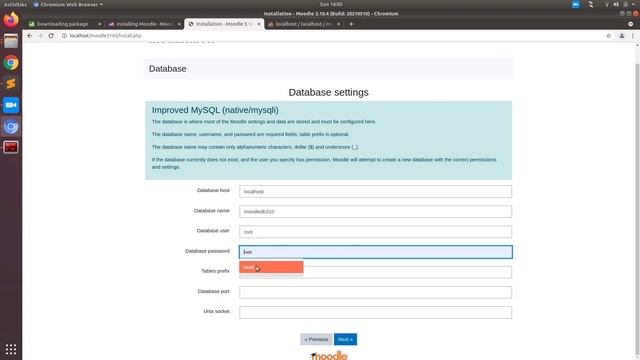Open Files manager in the dock

coord(11,41)
